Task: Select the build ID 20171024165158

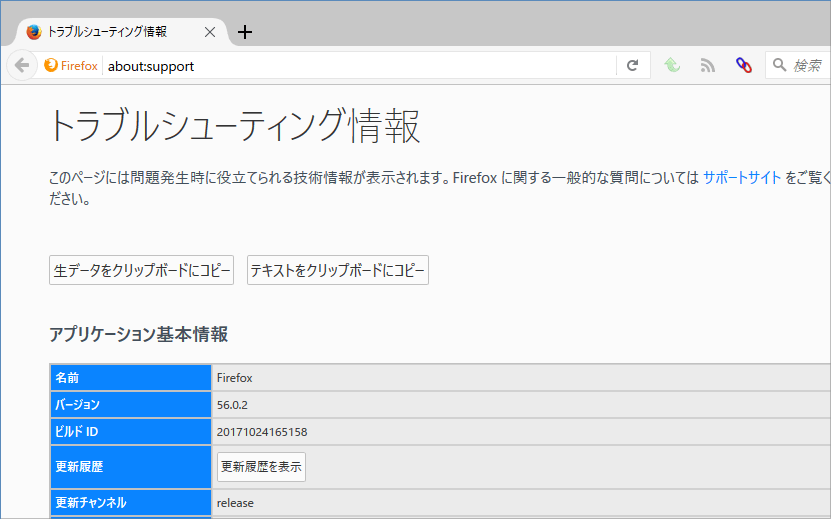Action: pyautogui.click(x=262, y=432)
